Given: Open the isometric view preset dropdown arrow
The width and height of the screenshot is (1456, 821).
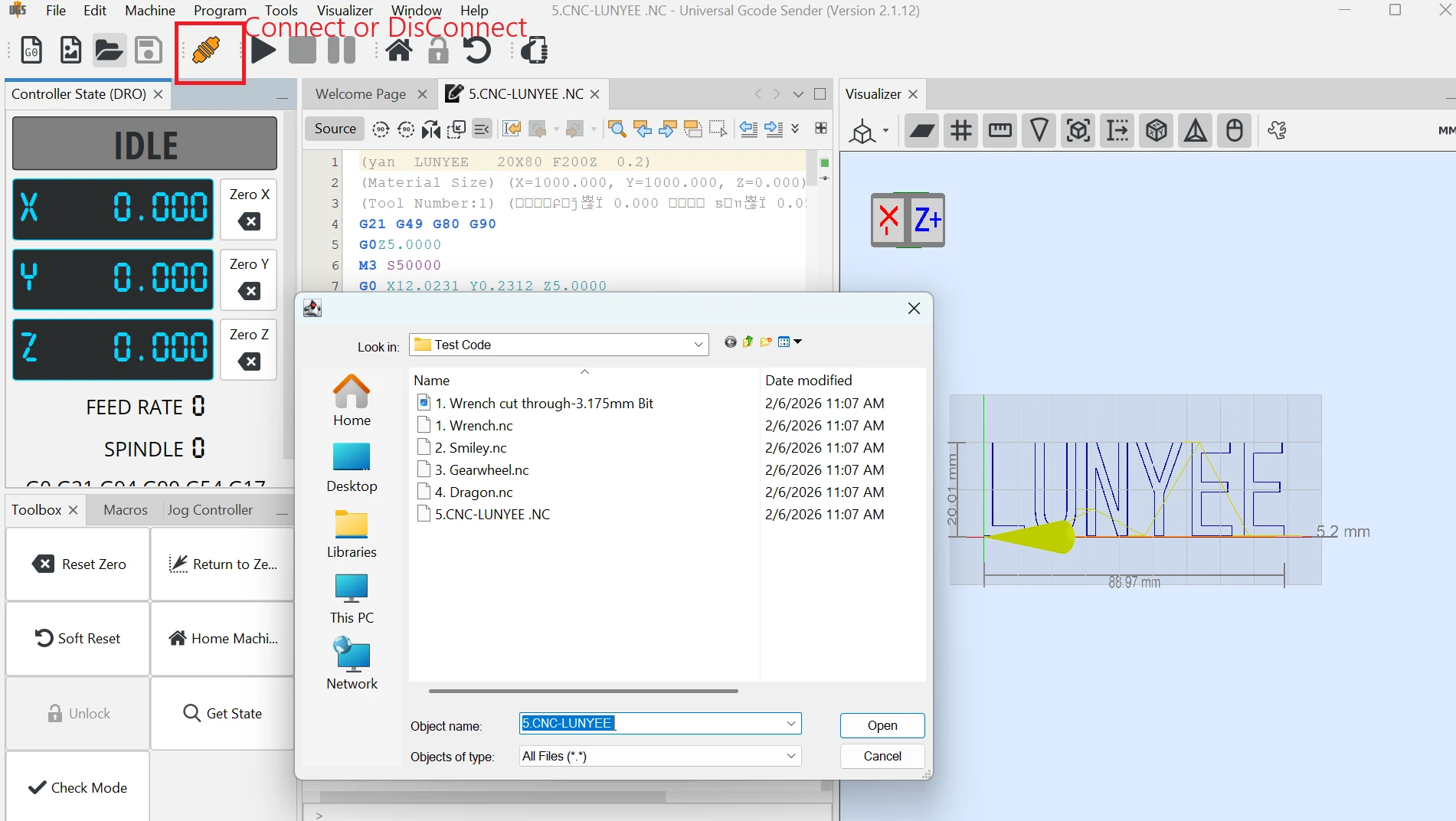Looking at the screenshot, I should pos(885,130).
